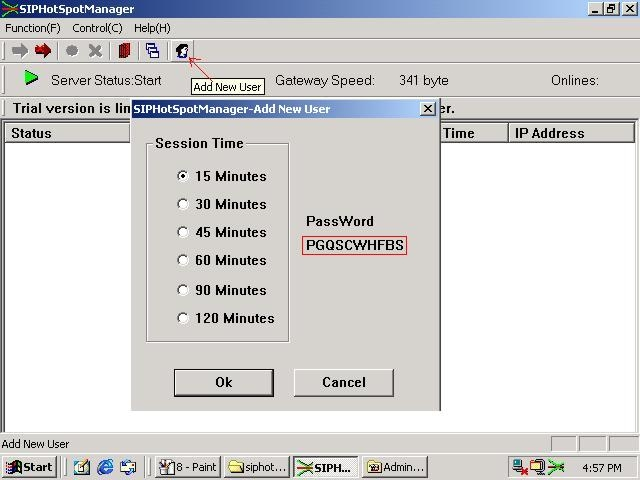
Task: Click the Onlines: label
Action: click(x=575, y=80)
